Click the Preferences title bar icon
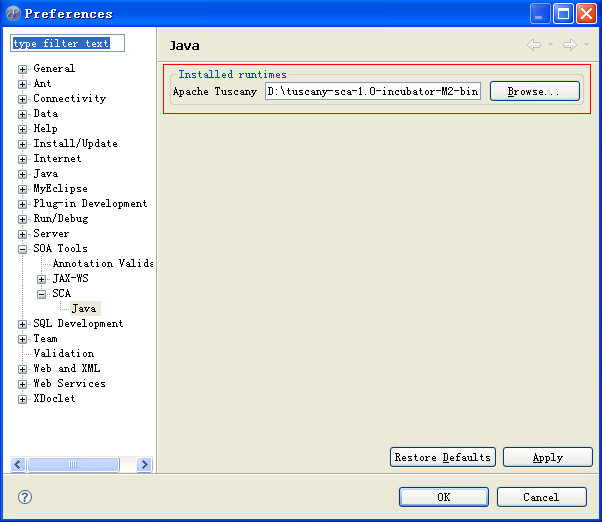This screenshot has height=522, width=602. tap(13, 13)
